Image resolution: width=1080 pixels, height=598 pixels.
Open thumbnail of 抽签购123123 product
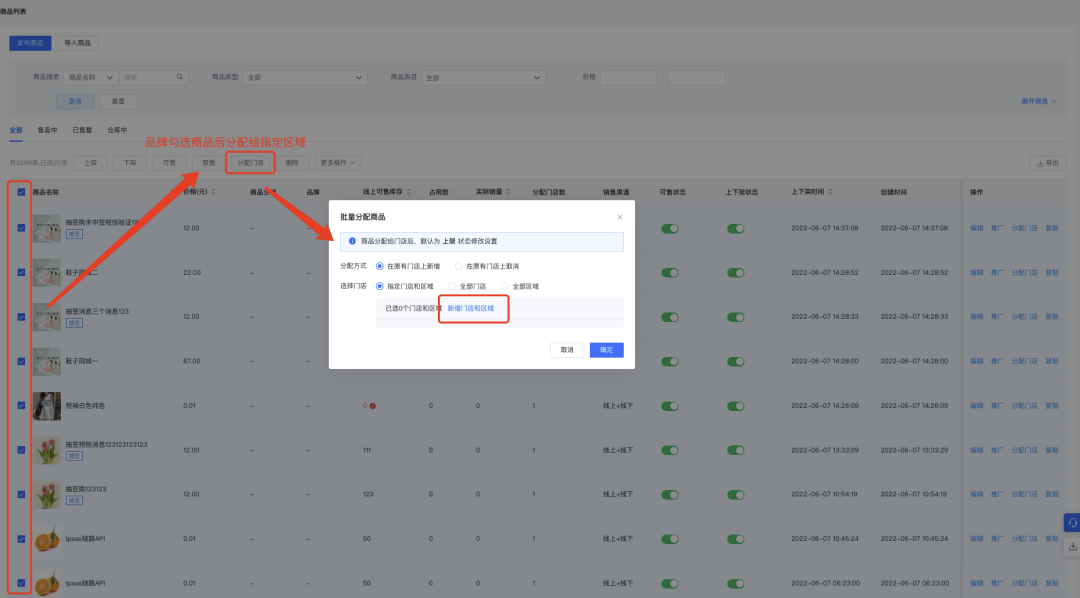[47, 495]
